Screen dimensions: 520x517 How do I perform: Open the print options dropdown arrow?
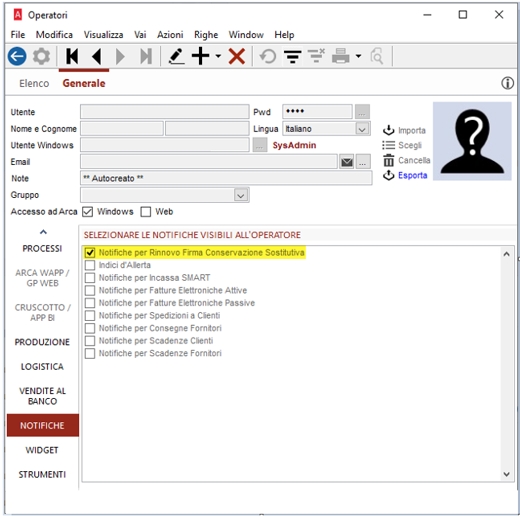coord(358,56)
